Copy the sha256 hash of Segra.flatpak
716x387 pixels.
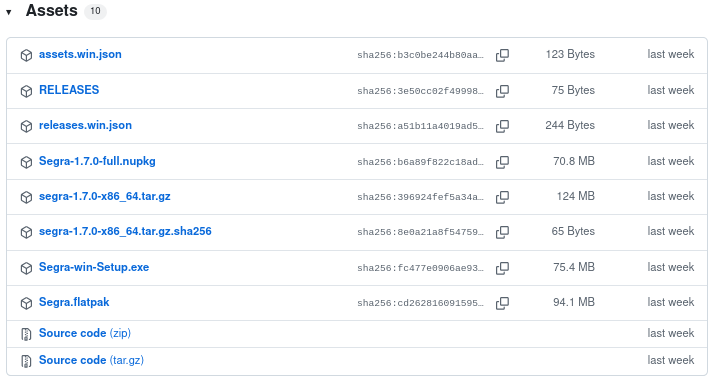coord(502,303)
